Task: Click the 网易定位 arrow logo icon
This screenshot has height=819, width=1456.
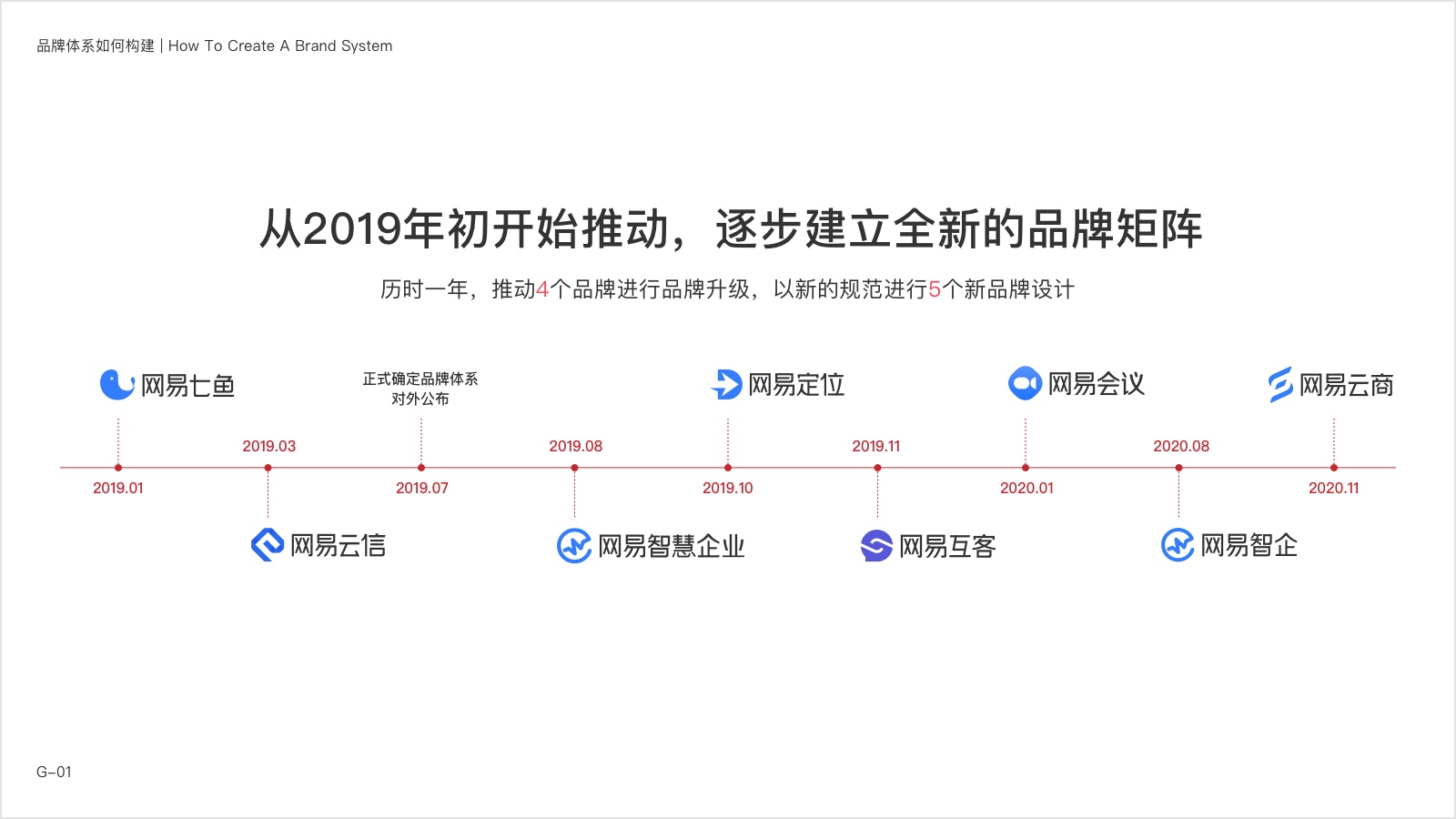Action: coord(727,384)
